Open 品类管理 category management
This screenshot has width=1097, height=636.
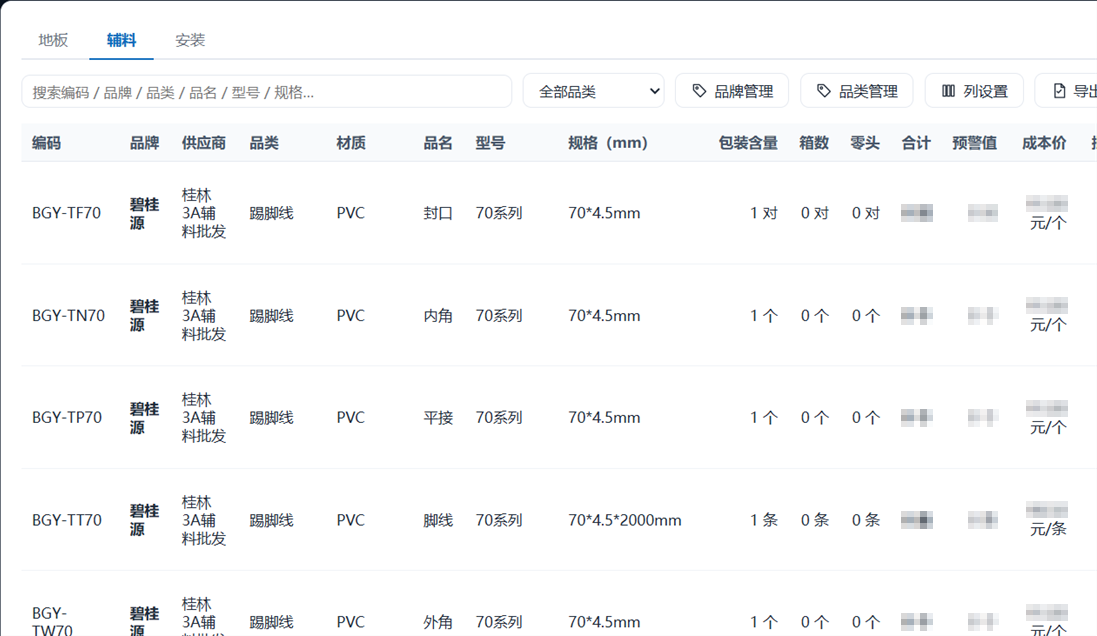[x=856, y=91]
